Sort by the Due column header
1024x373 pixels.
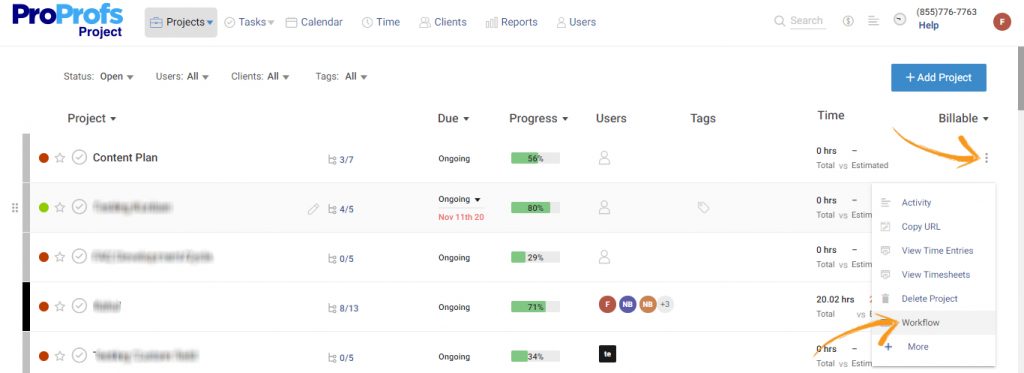click(453, 118)
